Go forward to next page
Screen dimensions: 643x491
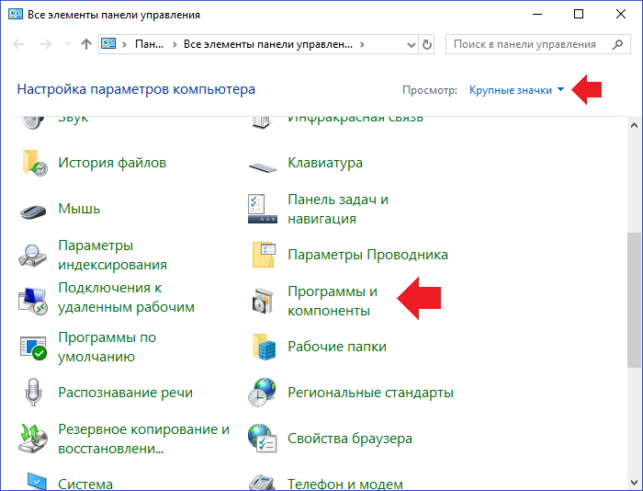[46, 44]
